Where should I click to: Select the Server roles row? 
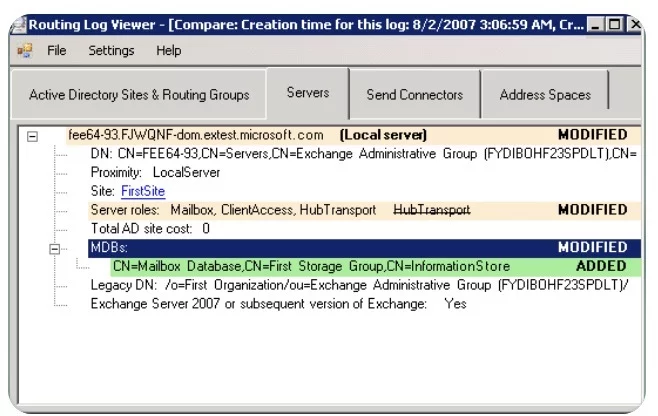[x=364, y=209]
